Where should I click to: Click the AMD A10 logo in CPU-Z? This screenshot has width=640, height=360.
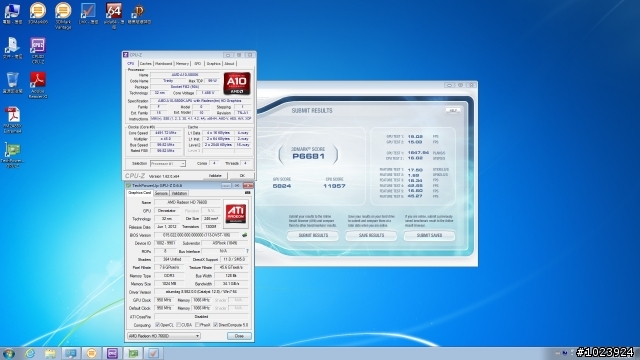(237, 83)
